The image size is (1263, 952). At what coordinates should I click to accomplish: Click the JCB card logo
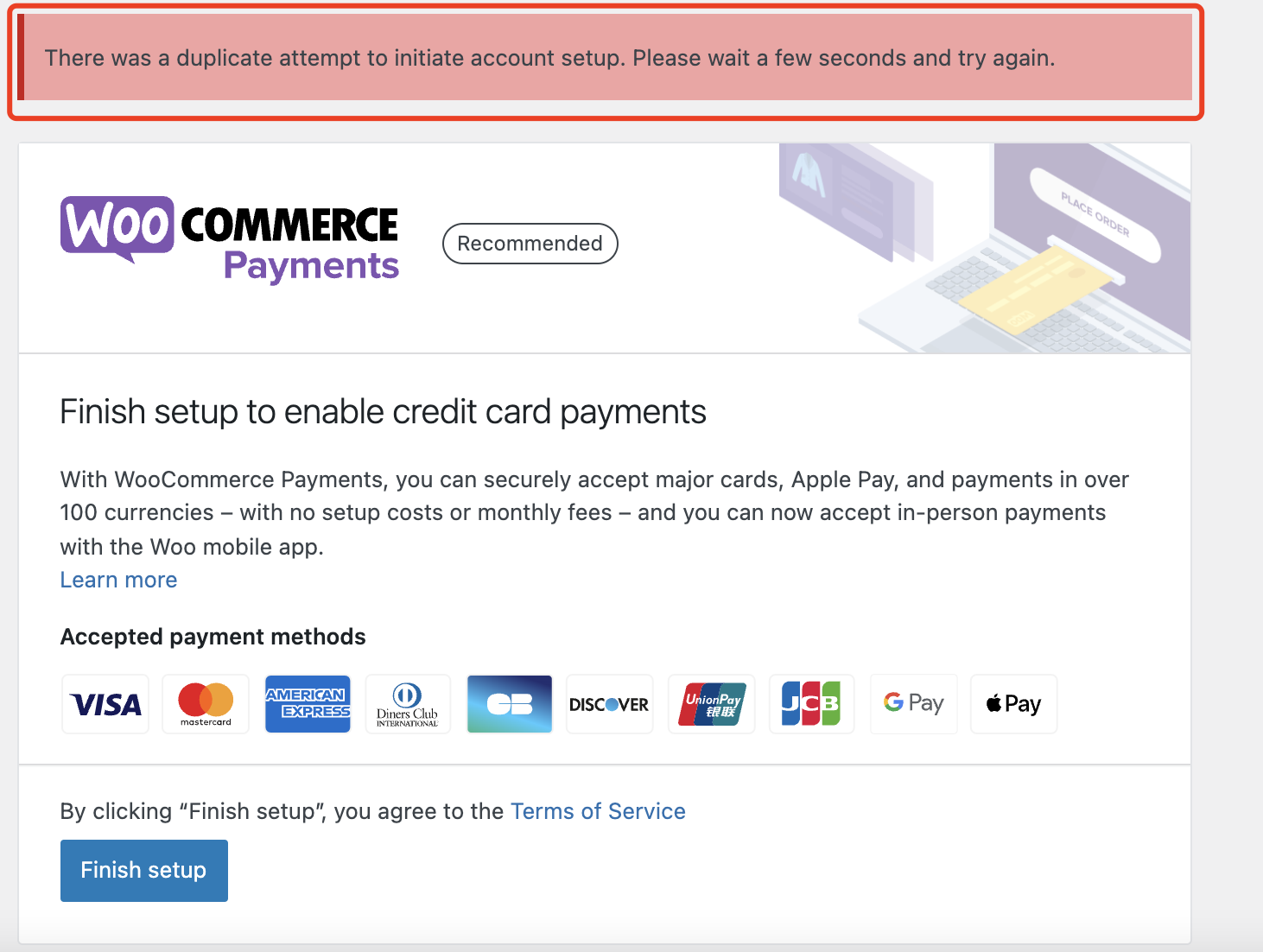(x=811, y=704)
